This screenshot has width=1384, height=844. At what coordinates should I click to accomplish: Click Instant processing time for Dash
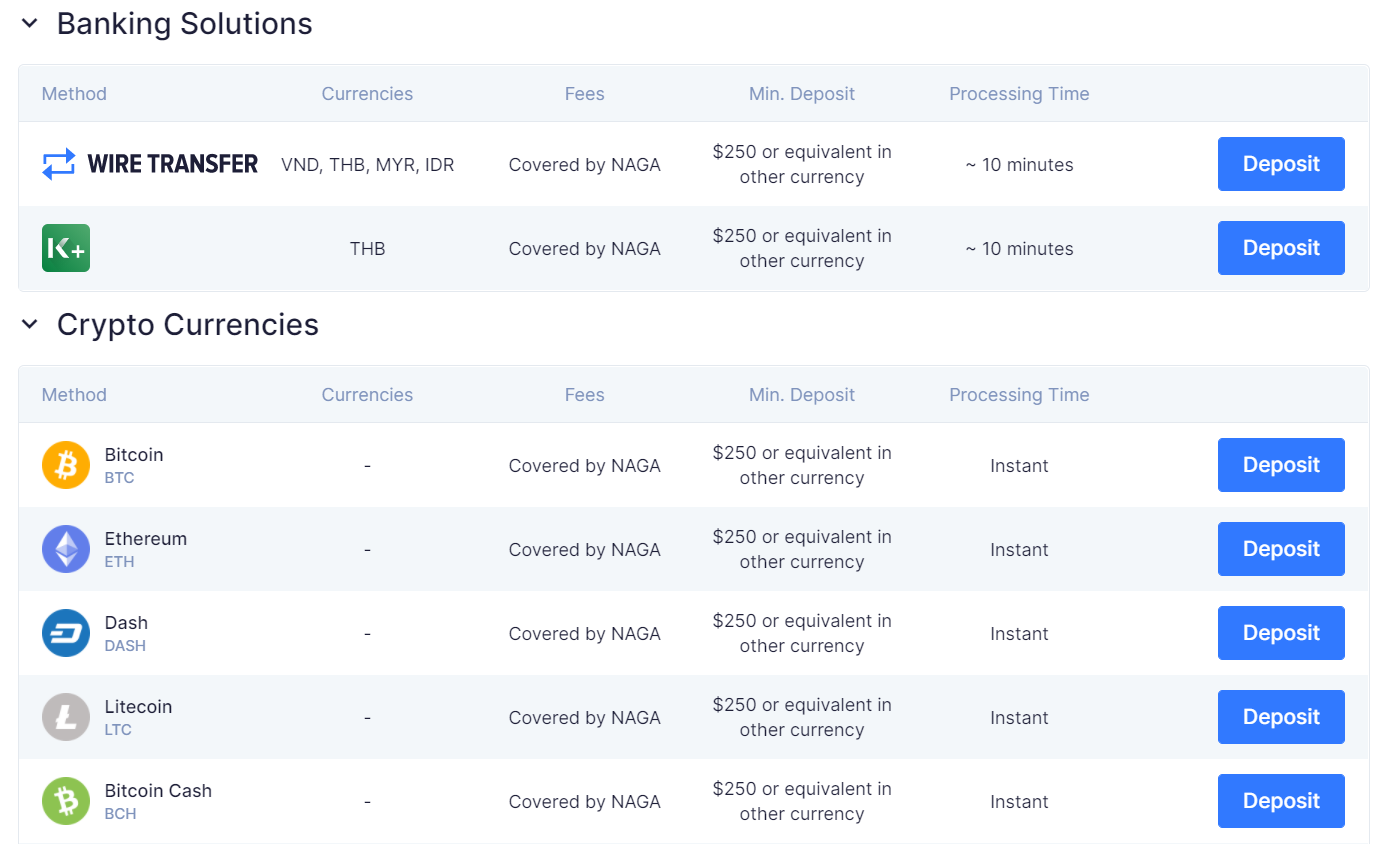point(1019,634)
